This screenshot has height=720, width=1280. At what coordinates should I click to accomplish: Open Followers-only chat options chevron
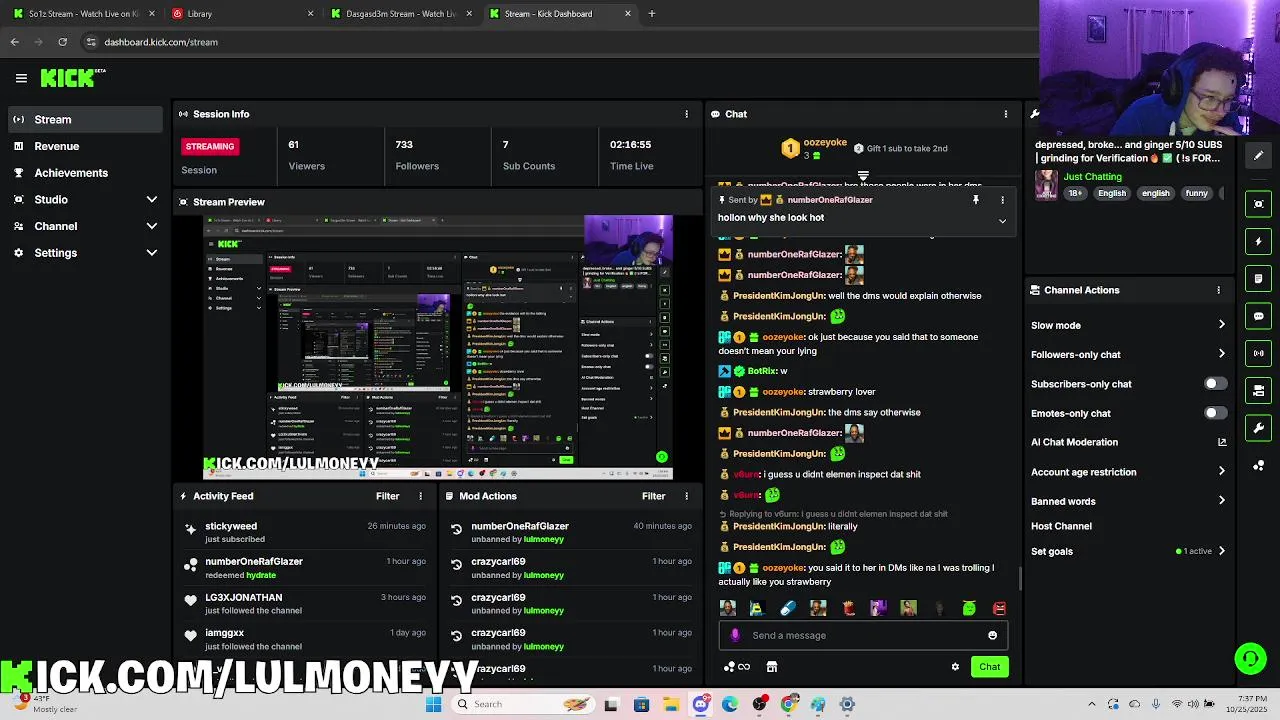point(1221,354)
